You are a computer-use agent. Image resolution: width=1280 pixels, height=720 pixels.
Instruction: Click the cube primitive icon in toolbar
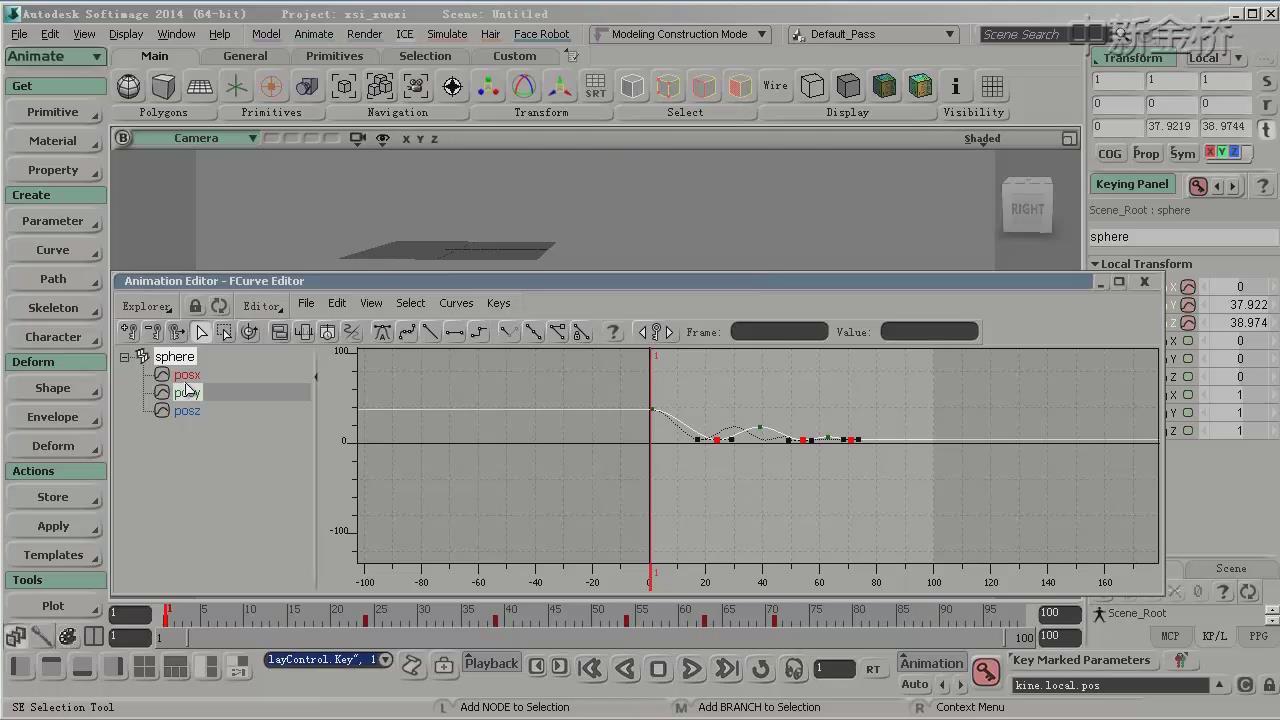pos(164,87)
